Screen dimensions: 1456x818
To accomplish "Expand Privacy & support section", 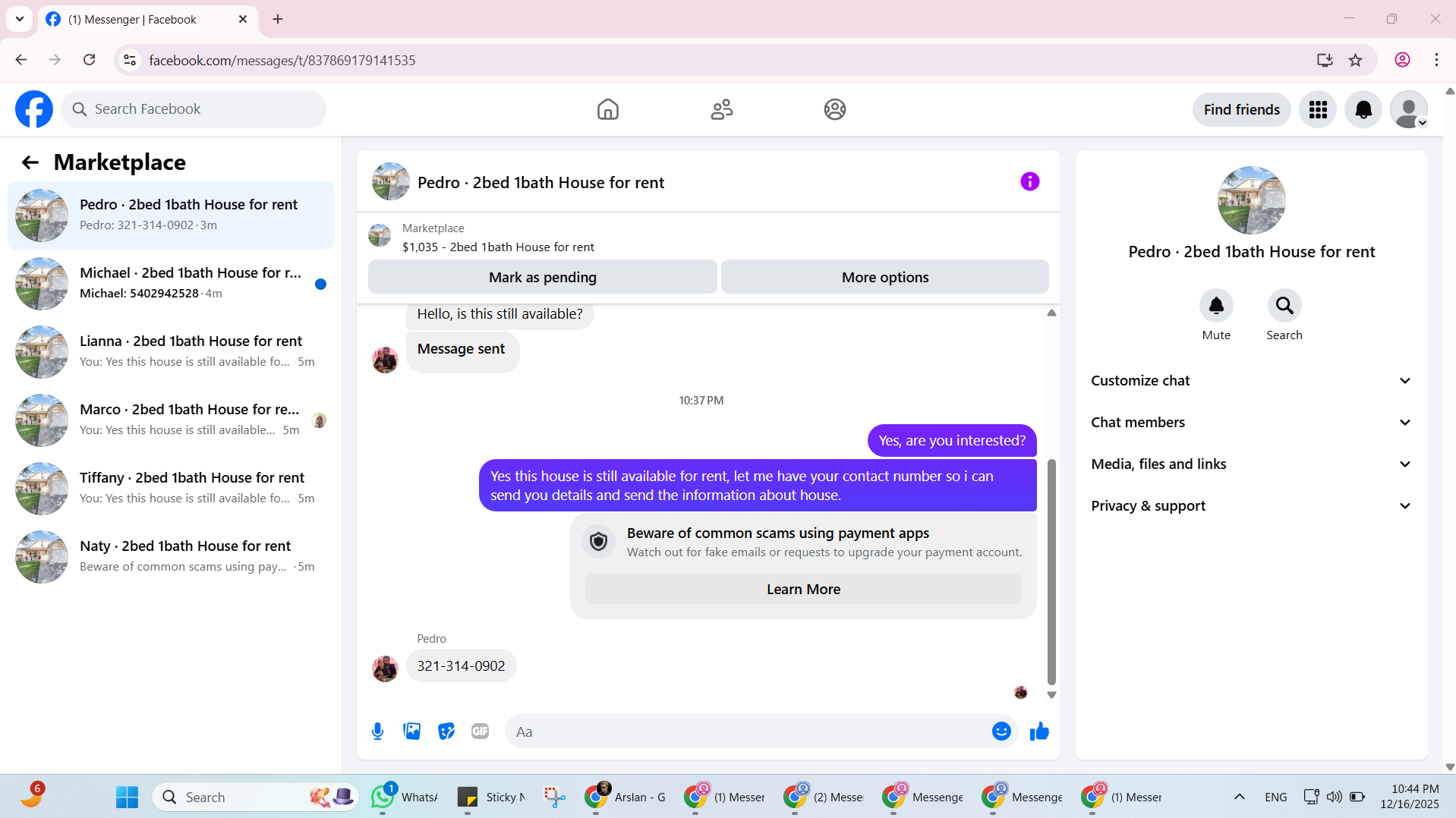I will pos(1252,506).
